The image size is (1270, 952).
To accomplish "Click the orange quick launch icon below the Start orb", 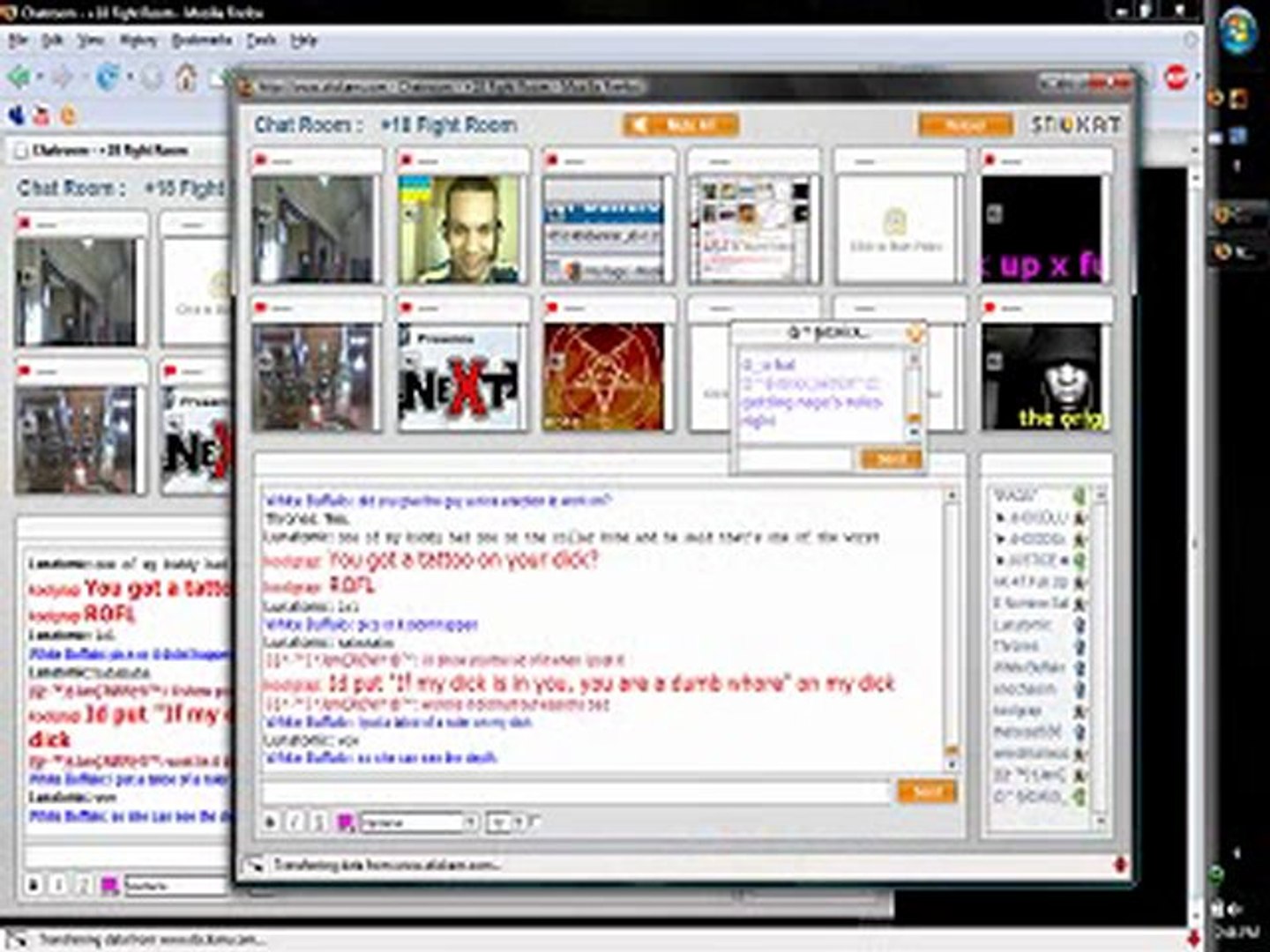I will click(x=1240, y=99).
